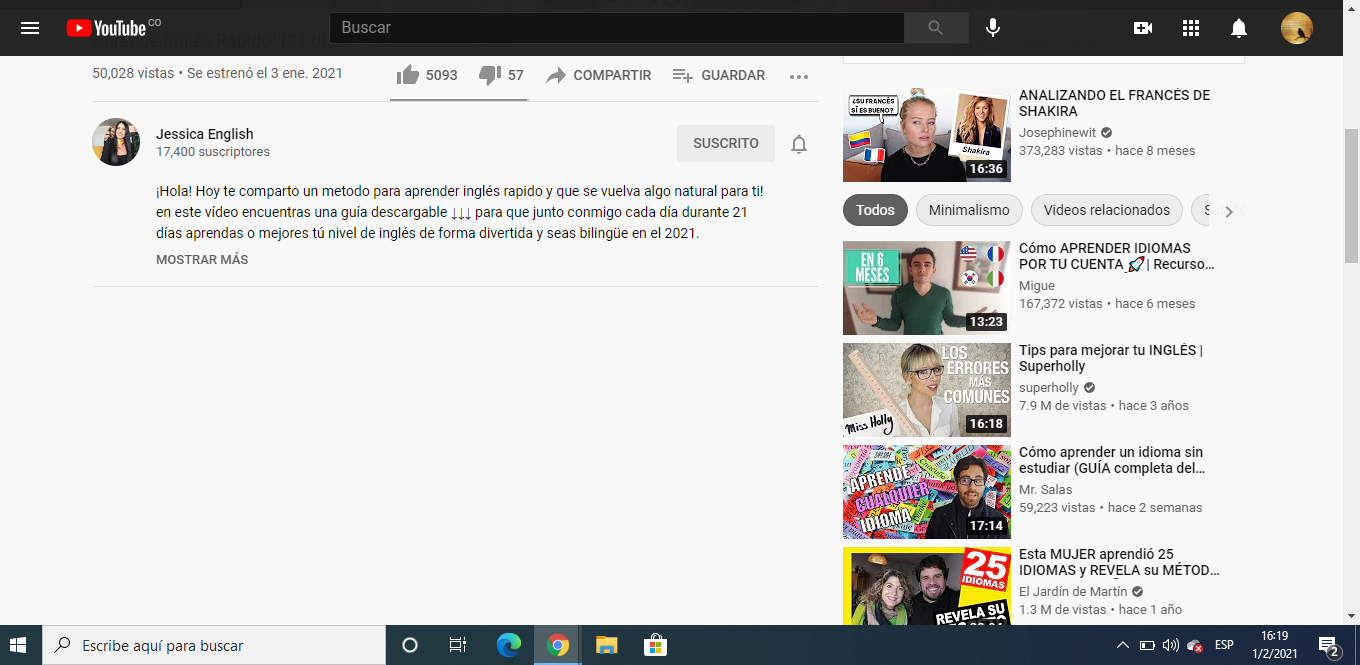
Task: Open the Create video camera icon
Action: point(1142,27)
